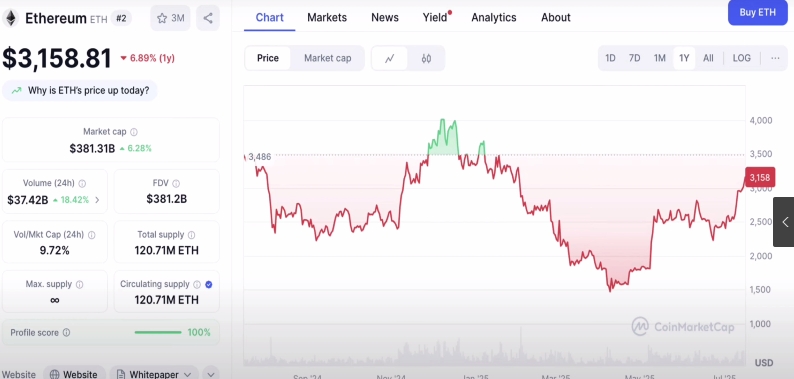Add Ethereum to watchlist with star button
Screen dimensions: 794x379
[x=170, y=18]
